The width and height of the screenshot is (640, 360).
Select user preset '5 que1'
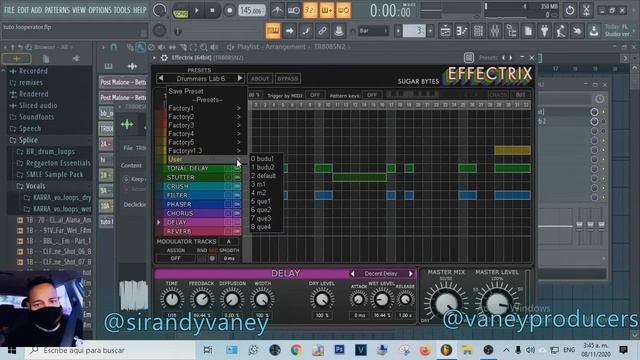[266, 201]
